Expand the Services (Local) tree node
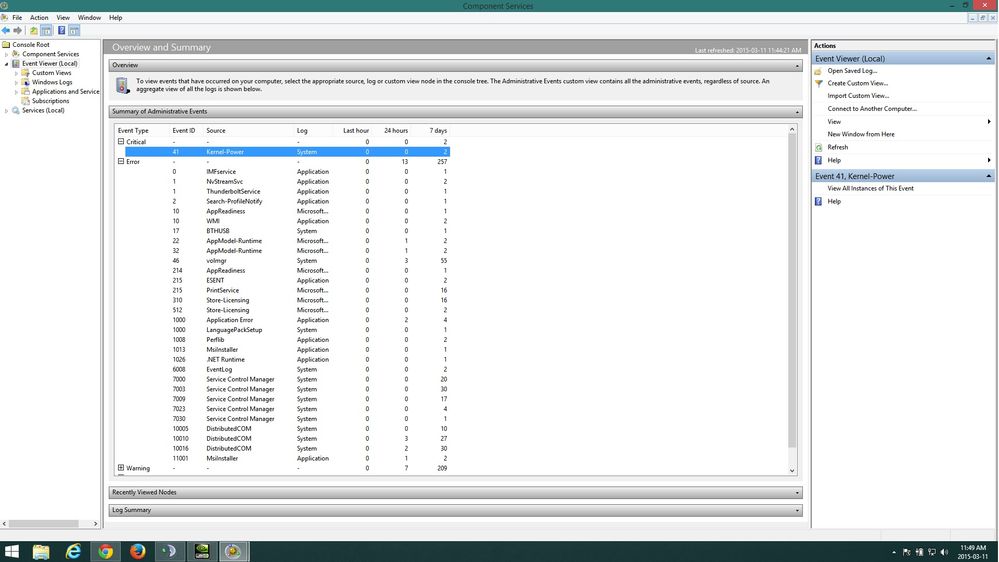The image size is (999, 562). pyautogui.click(x=6, y=110)
